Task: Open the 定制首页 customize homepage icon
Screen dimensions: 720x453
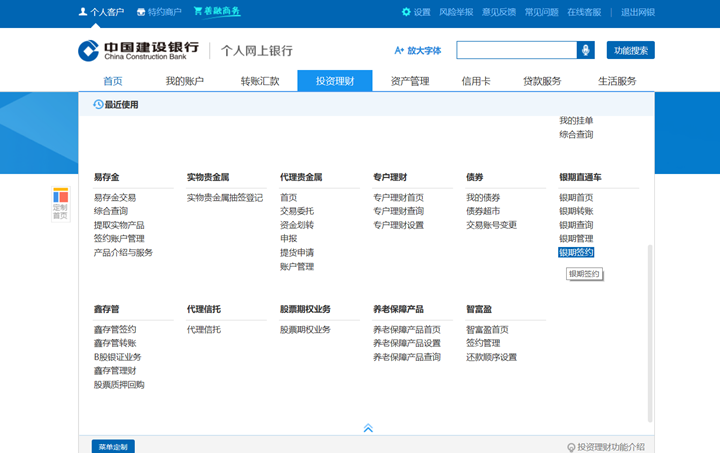Action: (60, 203)
